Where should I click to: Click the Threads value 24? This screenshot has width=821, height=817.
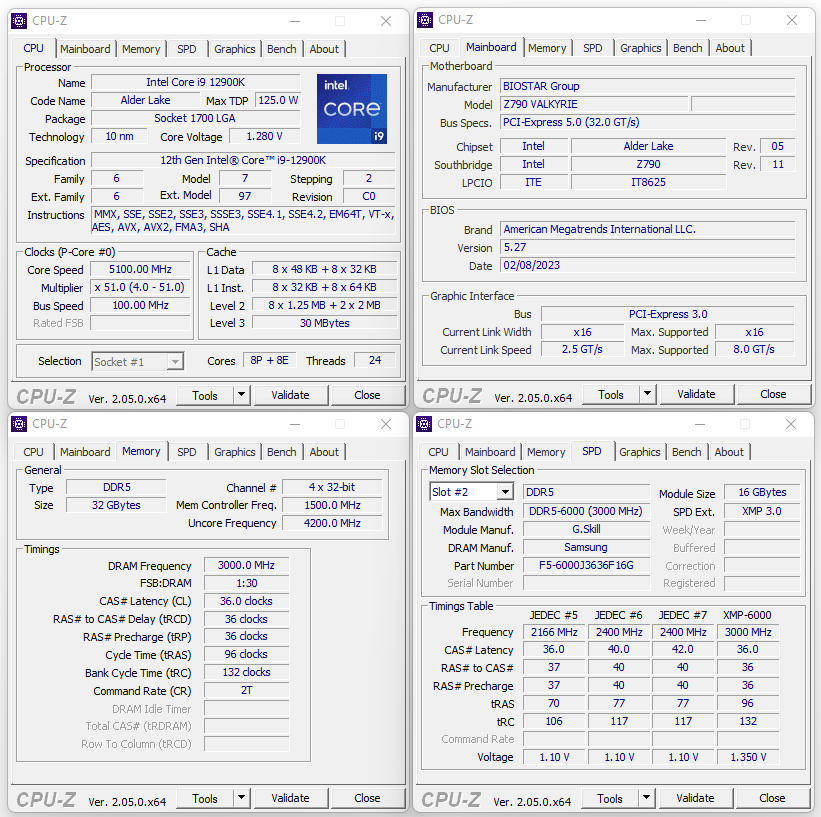click(x=375, y=360)
